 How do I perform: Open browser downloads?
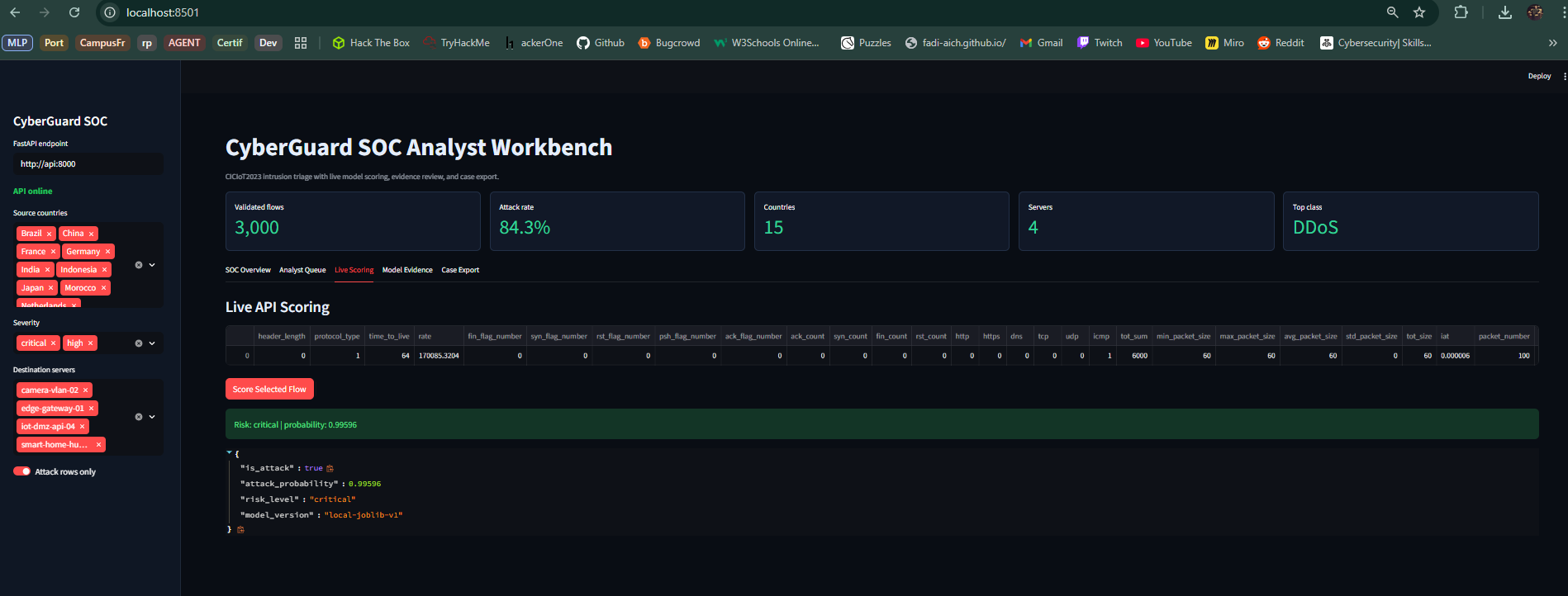pyautogui.click(x=1505, y=12)
